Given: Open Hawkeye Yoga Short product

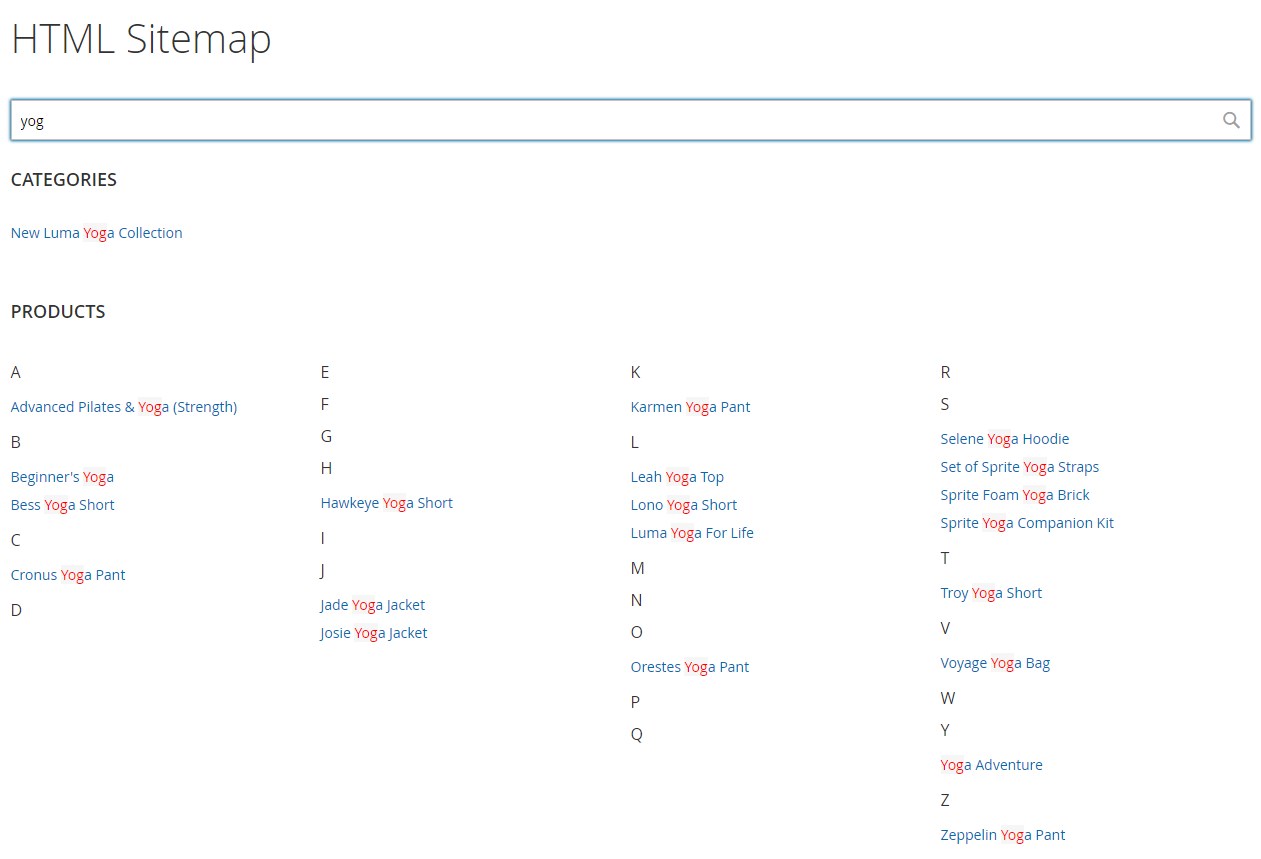Looking at the screenshot, I should [x=387, y=503].
